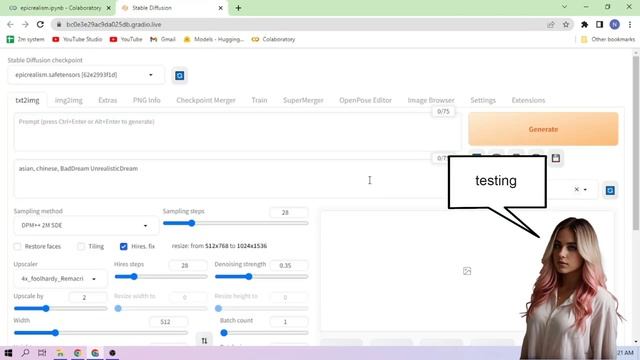This screenshot has width=640, height=360.
Task: Reload the current page
Action: (x=40, y=24)
